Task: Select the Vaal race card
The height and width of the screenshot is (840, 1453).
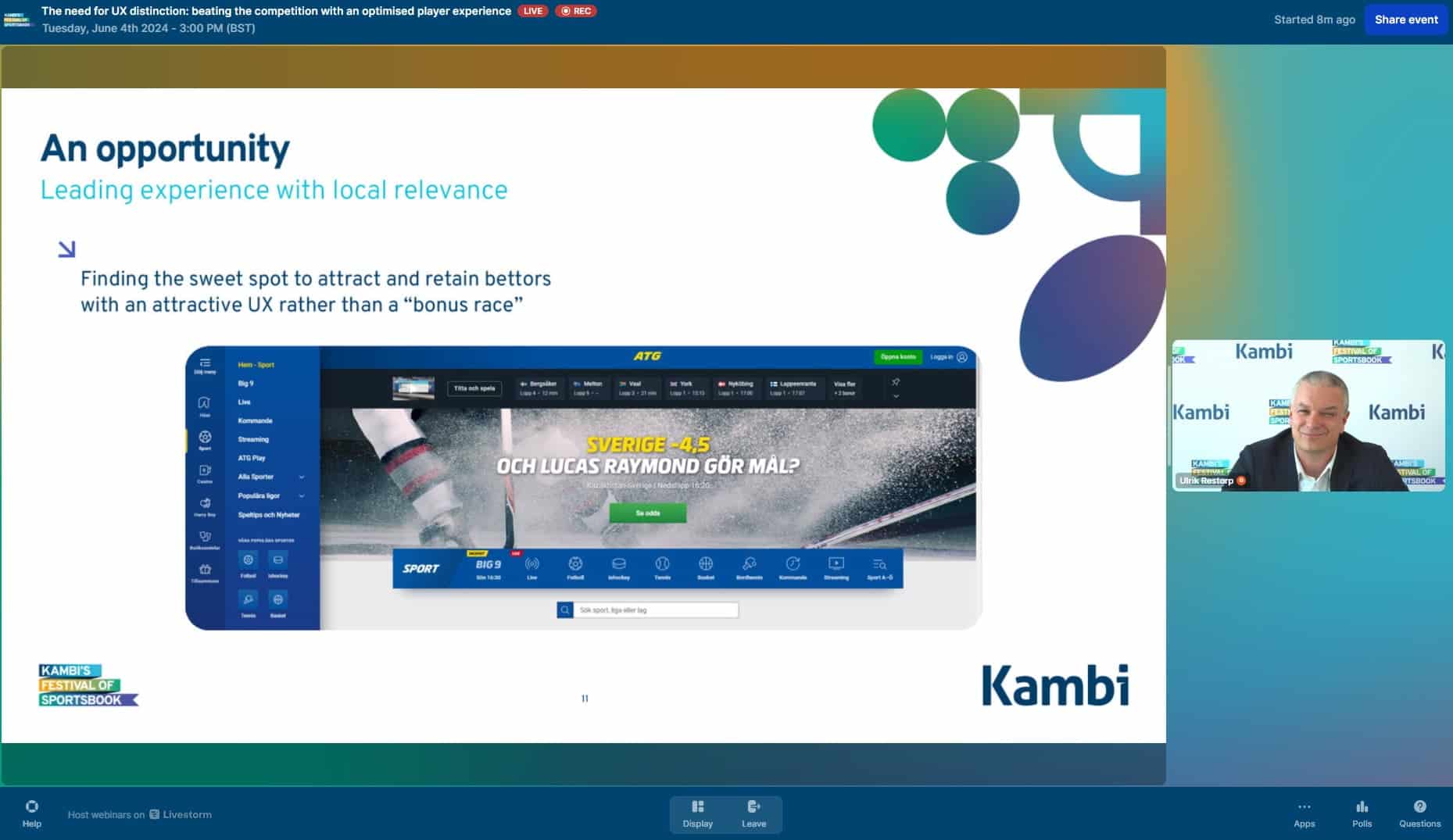Action: click(x=638, y=388)
